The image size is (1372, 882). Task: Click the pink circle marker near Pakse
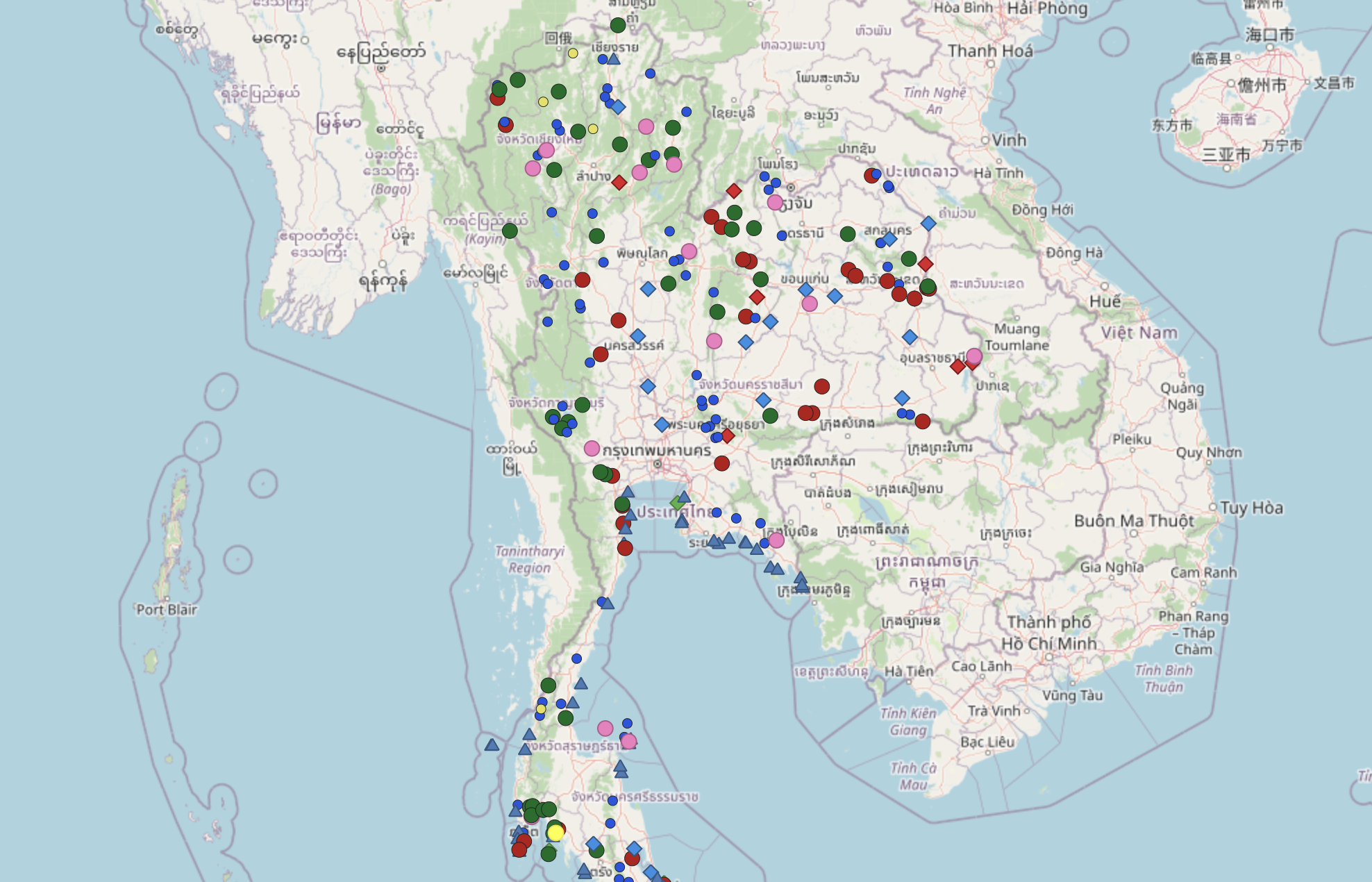tap(974, 356)
